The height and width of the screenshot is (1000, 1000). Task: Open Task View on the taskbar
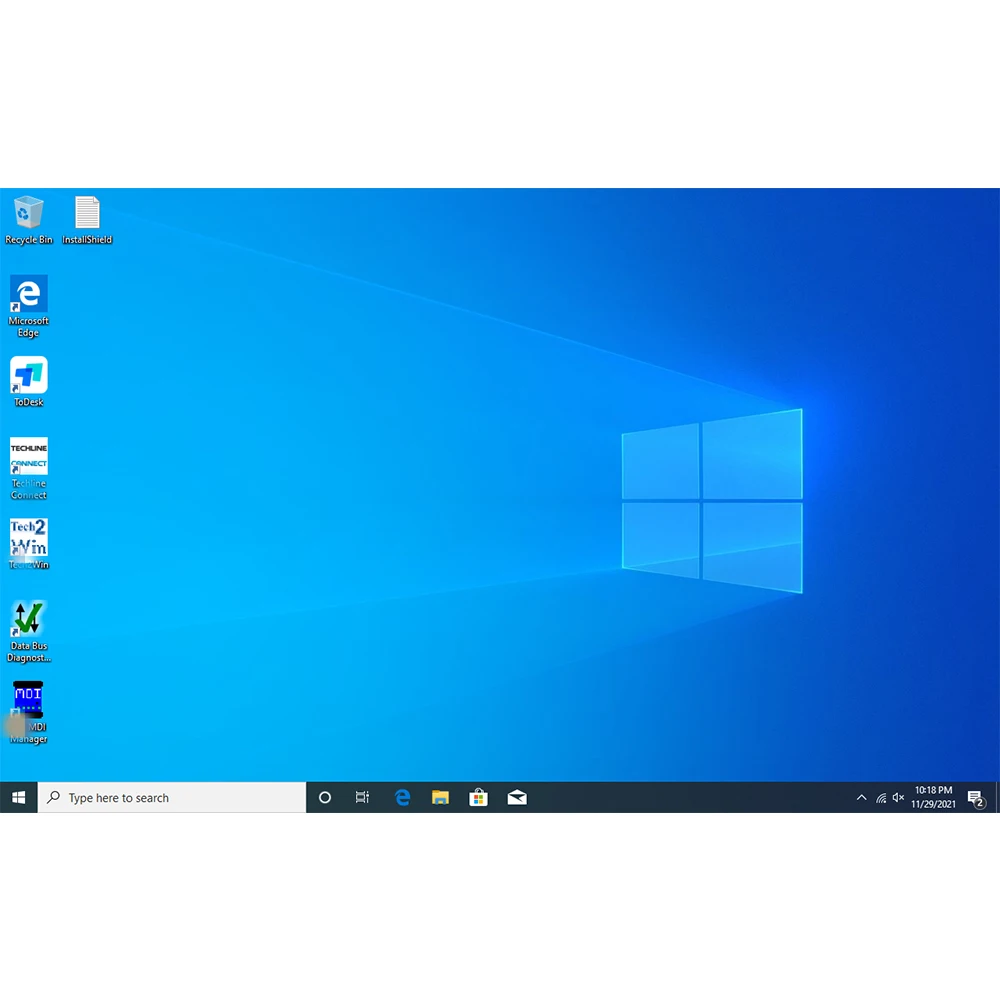pyautogui.click(x=362, y=797)
